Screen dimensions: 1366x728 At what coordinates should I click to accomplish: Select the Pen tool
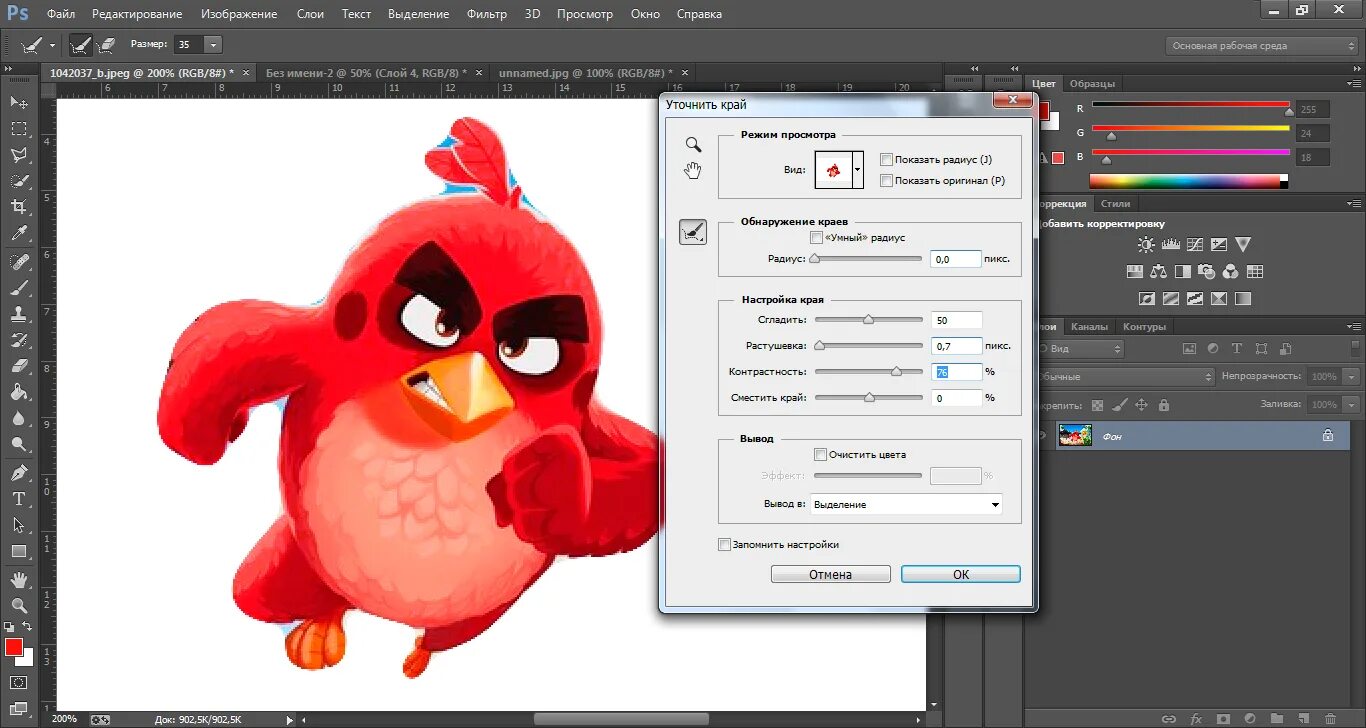19,472
